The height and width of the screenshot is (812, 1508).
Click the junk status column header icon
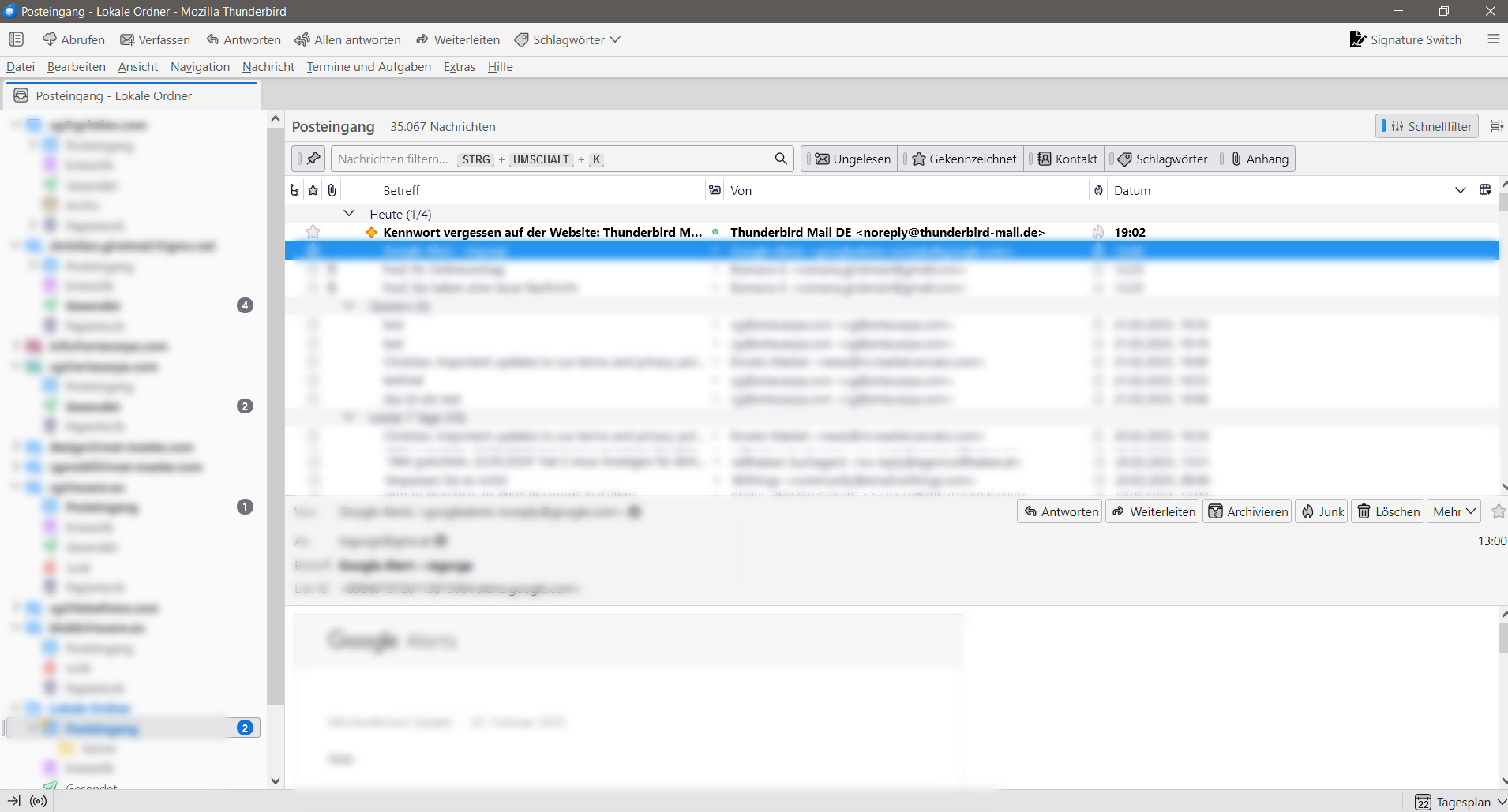coord(1098,190)
